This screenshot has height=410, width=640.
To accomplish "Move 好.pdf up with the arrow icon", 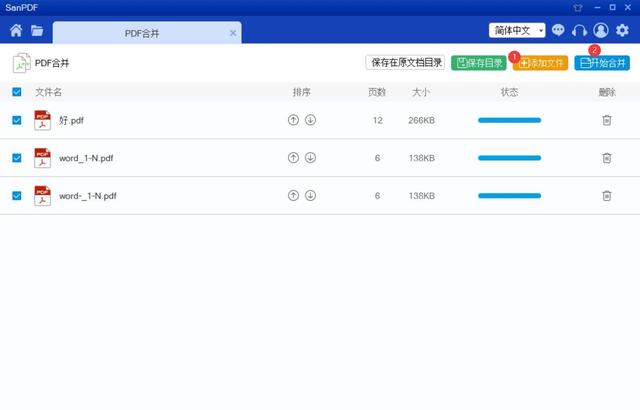I will (293, 120).
